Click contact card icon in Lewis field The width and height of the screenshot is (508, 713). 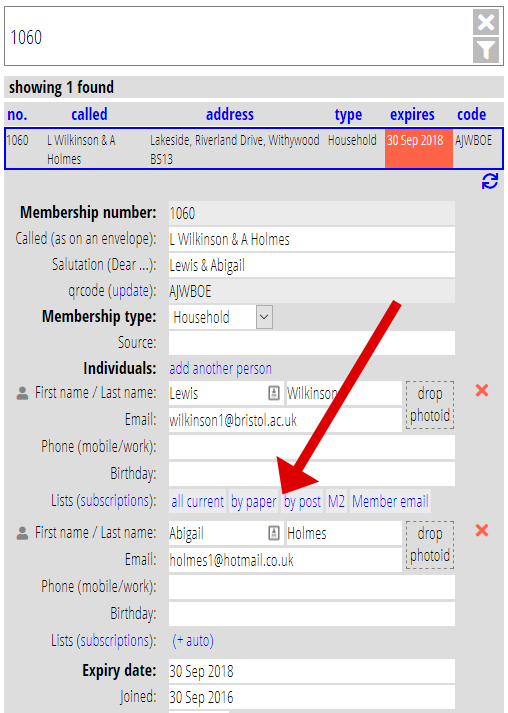(274, 393)
